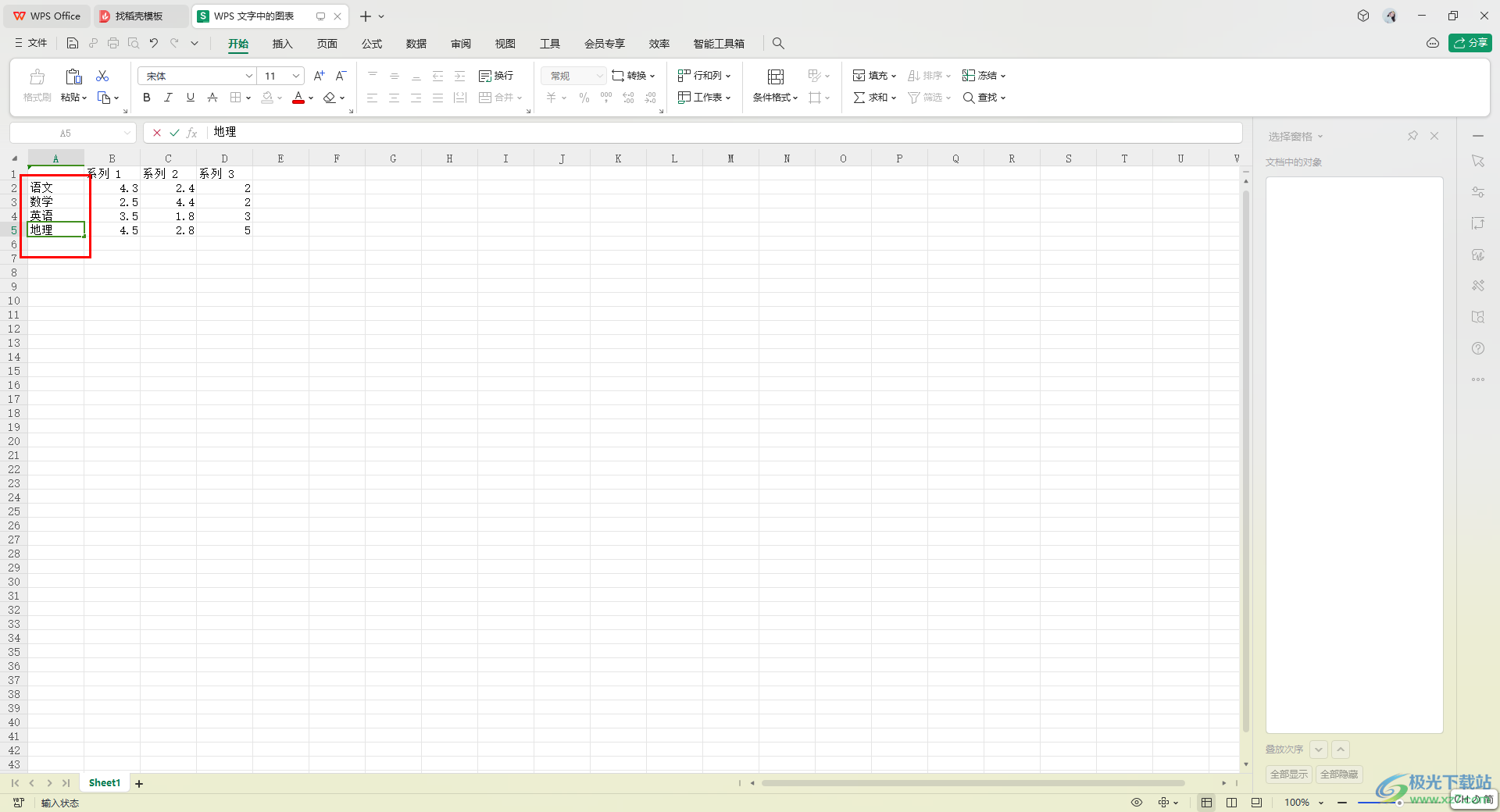The height and width of the screenshot is (812, 1500).
Task: Click the thousands separator icon
Action: (606, 98)
